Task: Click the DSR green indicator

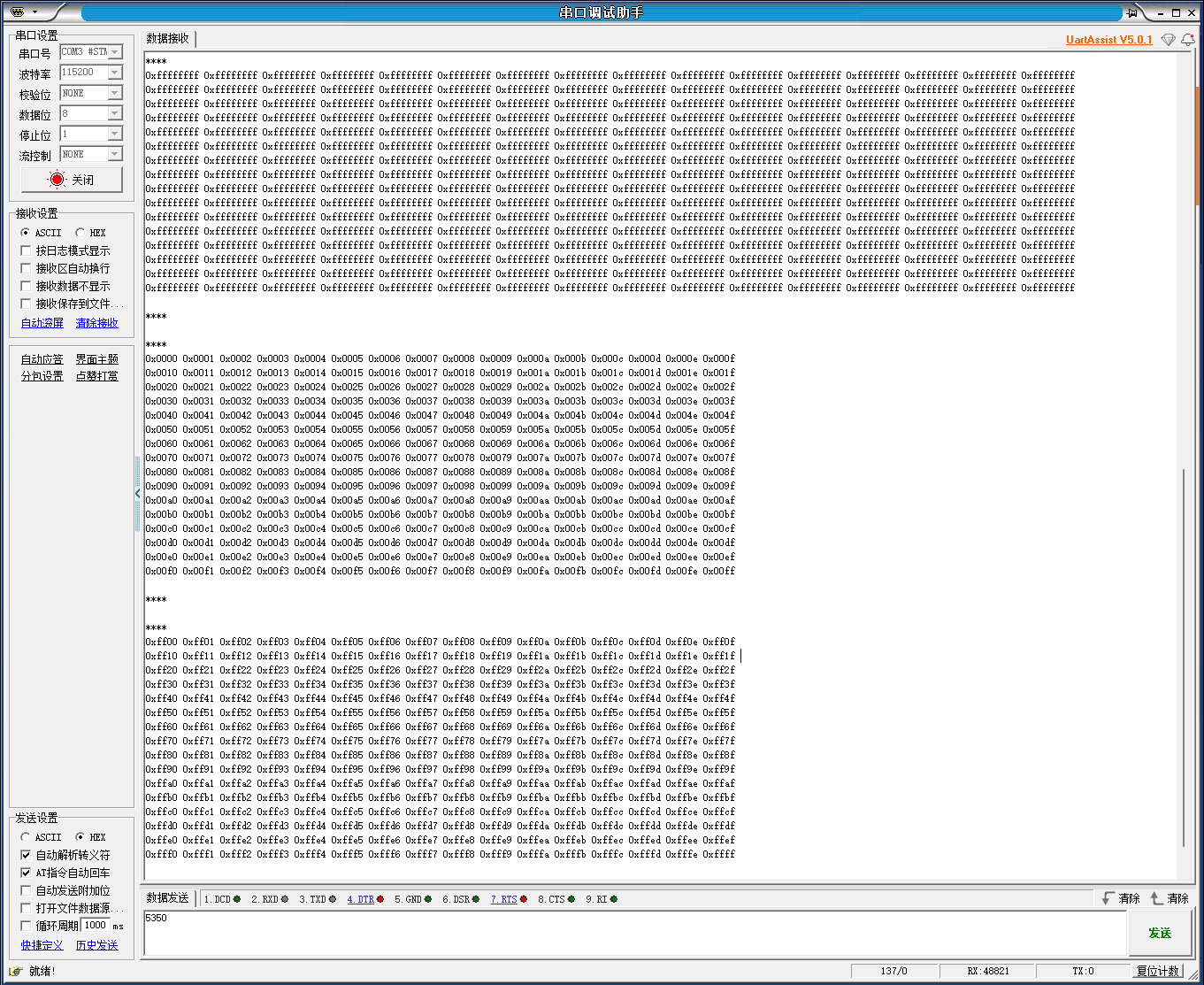Action: (x=476, y=899)
